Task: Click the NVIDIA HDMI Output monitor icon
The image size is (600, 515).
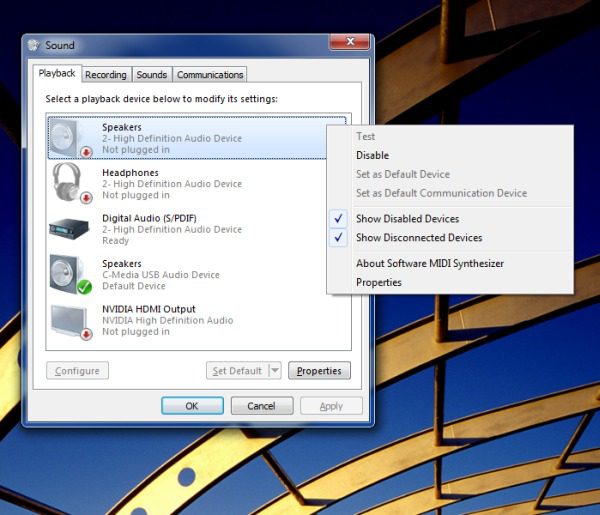Action: [71, 320]
